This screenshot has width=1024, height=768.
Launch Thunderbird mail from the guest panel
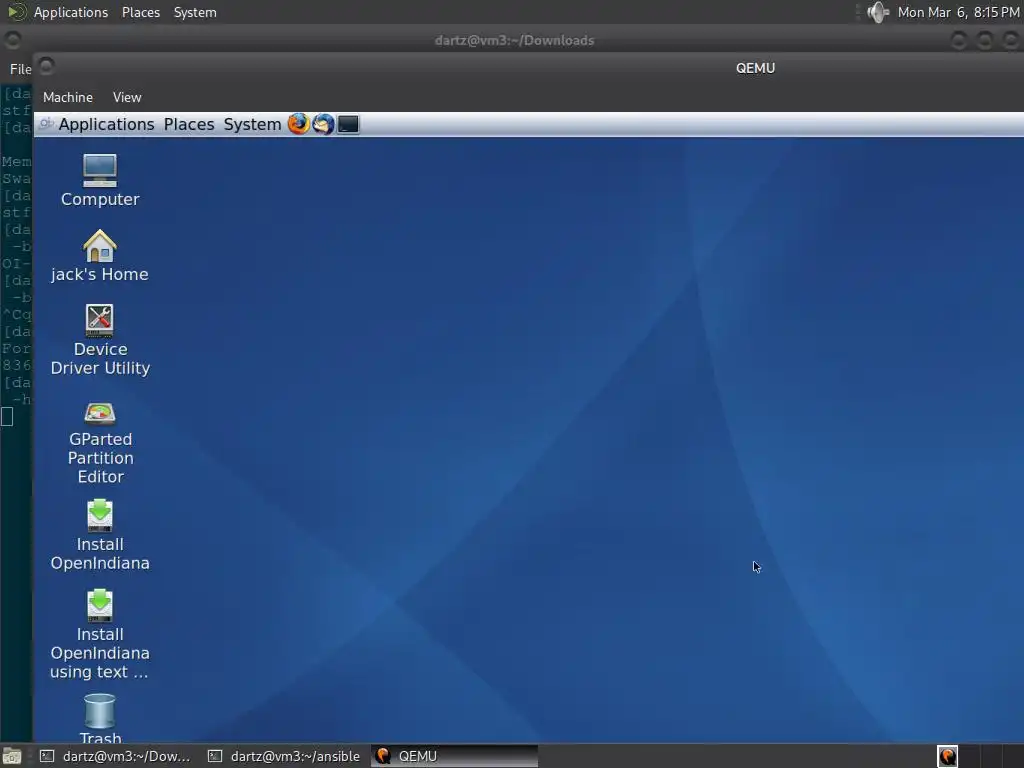click(323, 124)
